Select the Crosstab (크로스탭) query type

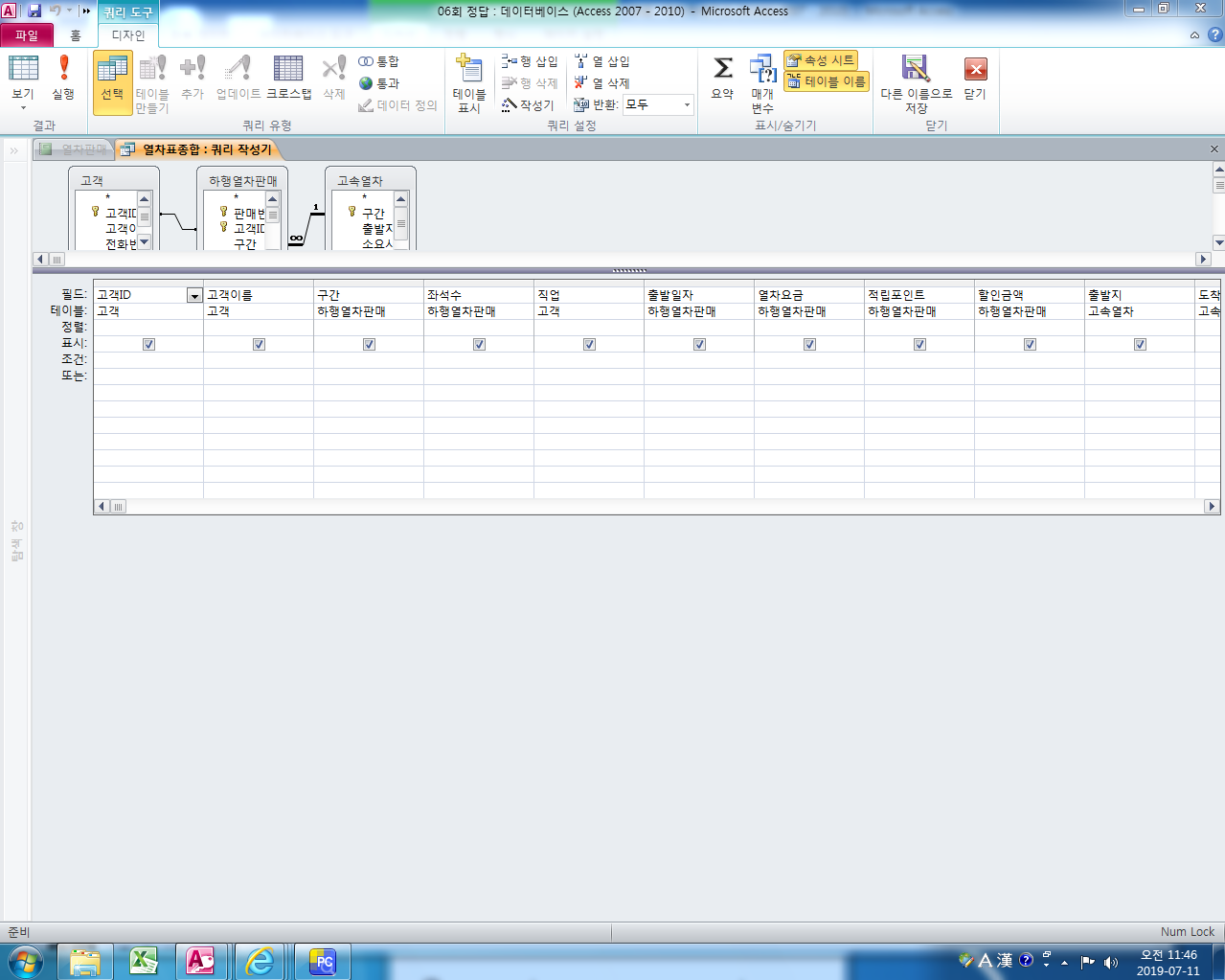(x=288, y=77)
